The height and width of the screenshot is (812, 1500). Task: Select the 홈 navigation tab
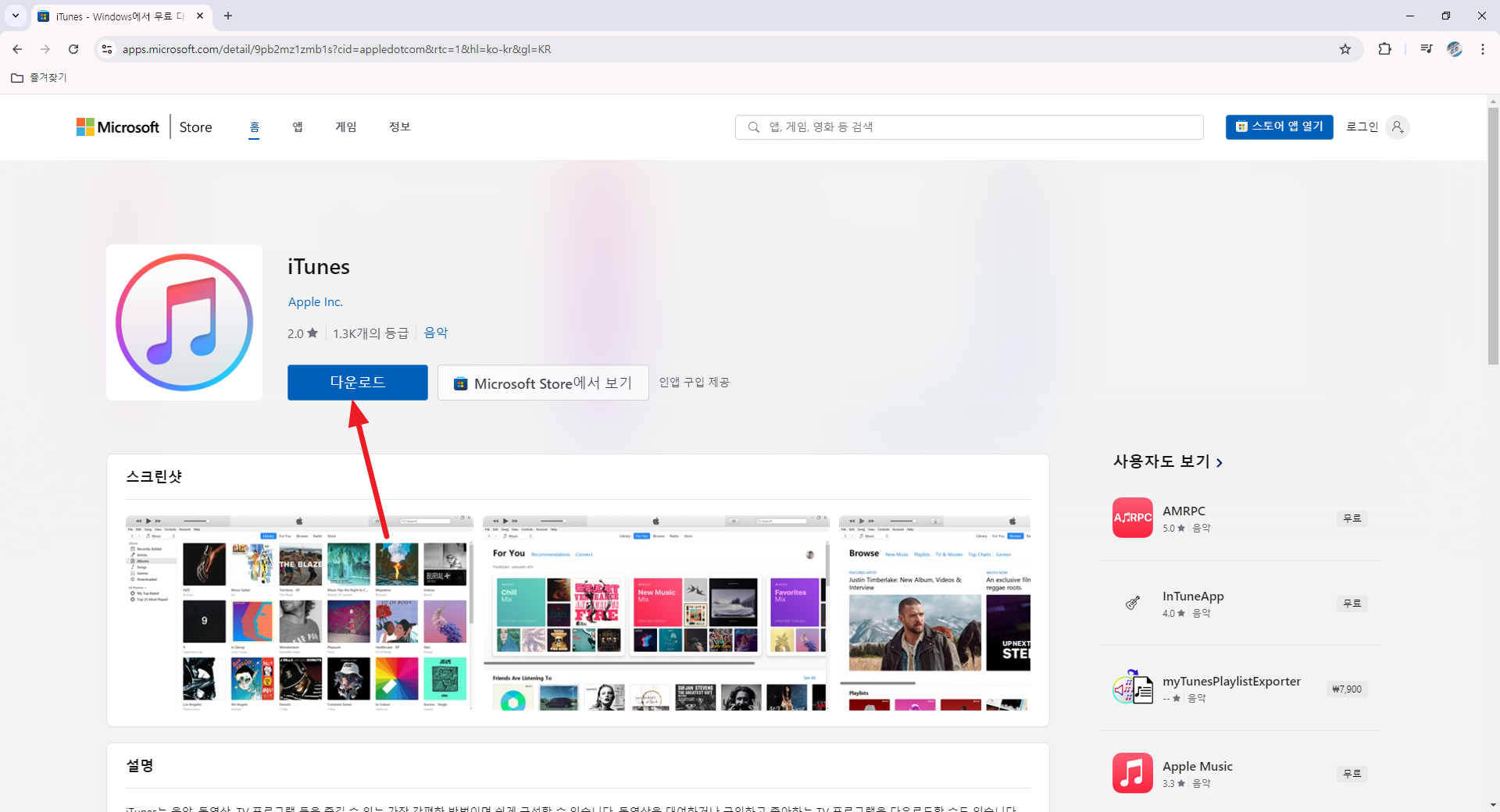coord(254,127)
